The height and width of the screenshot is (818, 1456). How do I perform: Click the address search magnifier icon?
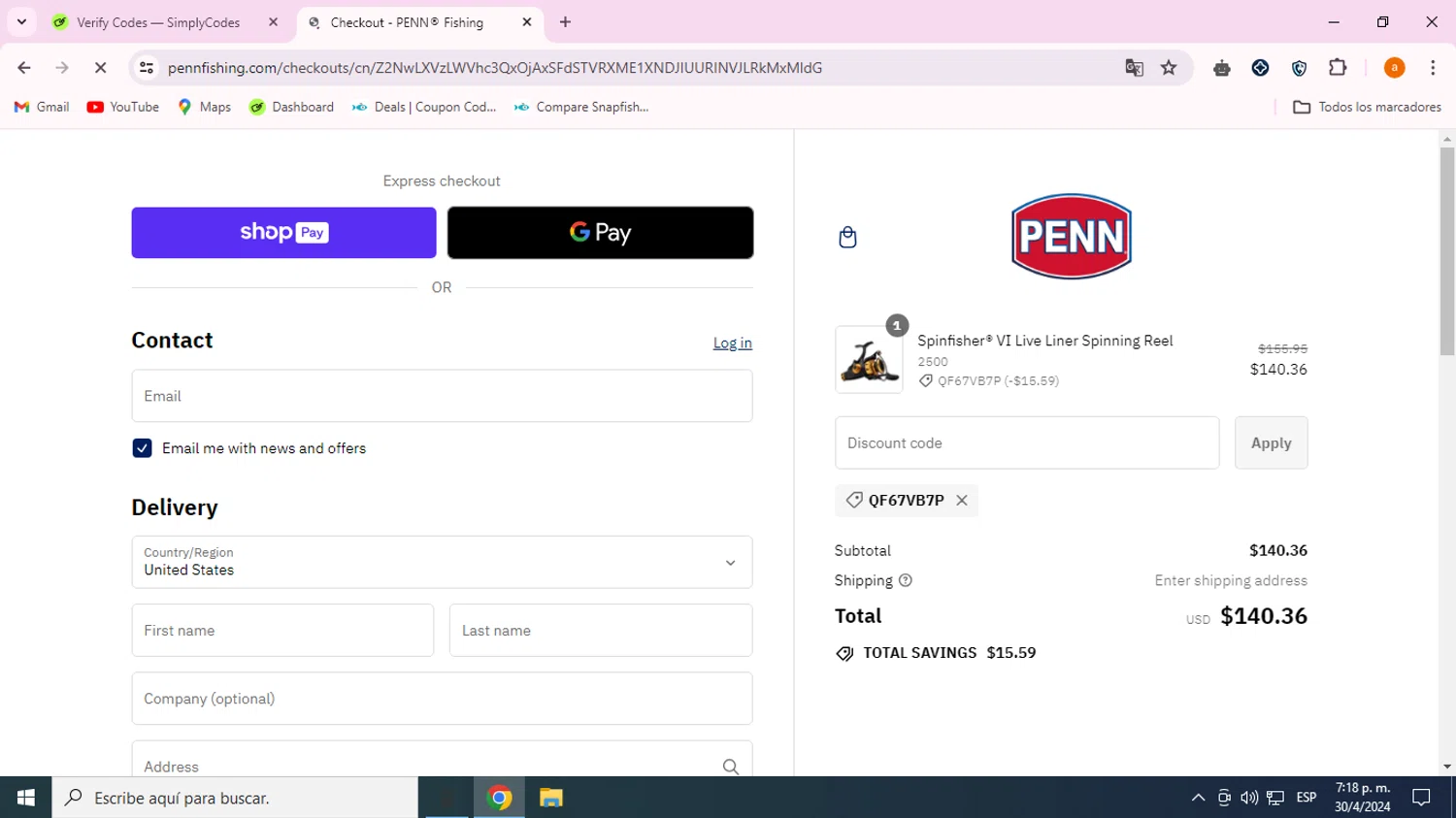[x=731, y=767]
